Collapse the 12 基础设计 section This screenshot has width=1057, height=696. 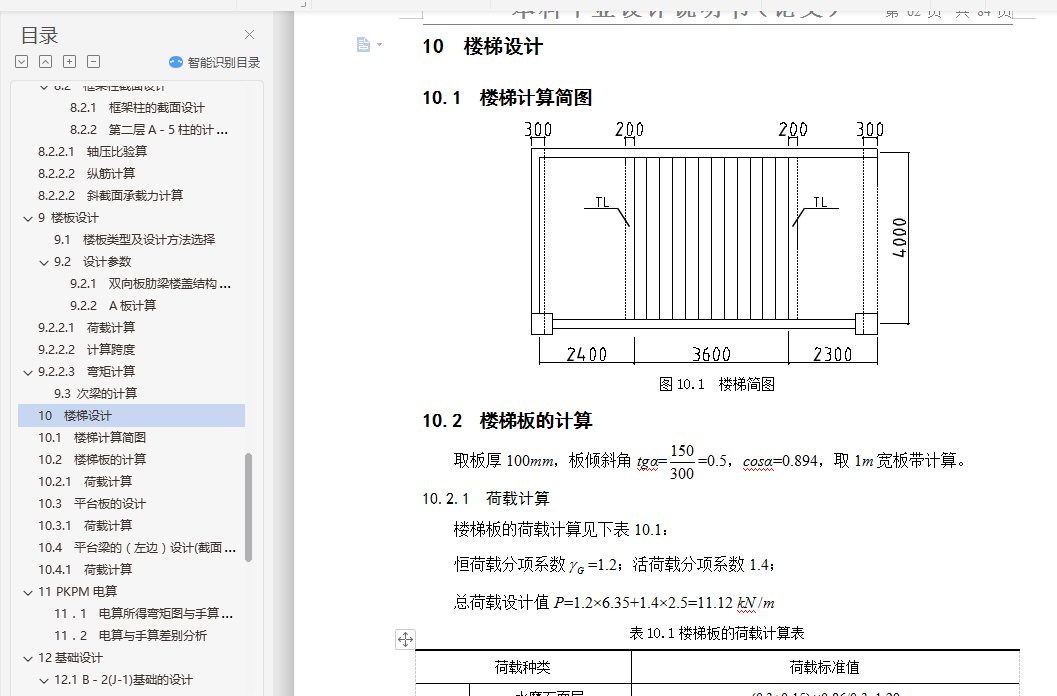28,658
